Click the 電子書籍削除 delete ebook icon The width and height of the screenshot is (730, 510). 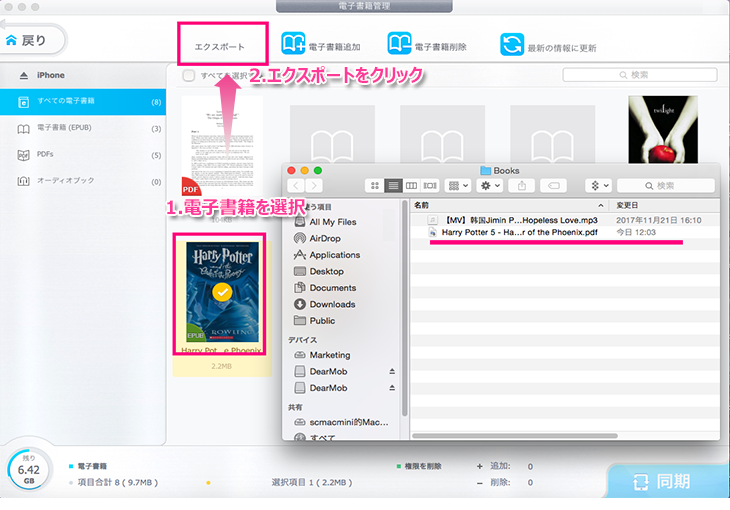pos(399,44)
